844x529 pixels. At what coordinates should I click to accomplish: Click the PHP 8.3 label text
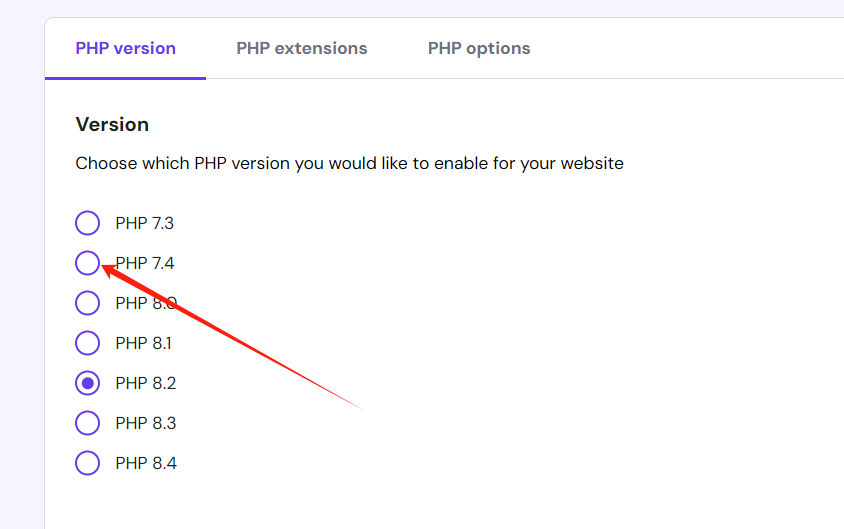pyautogui.click(x=146, y=423)
